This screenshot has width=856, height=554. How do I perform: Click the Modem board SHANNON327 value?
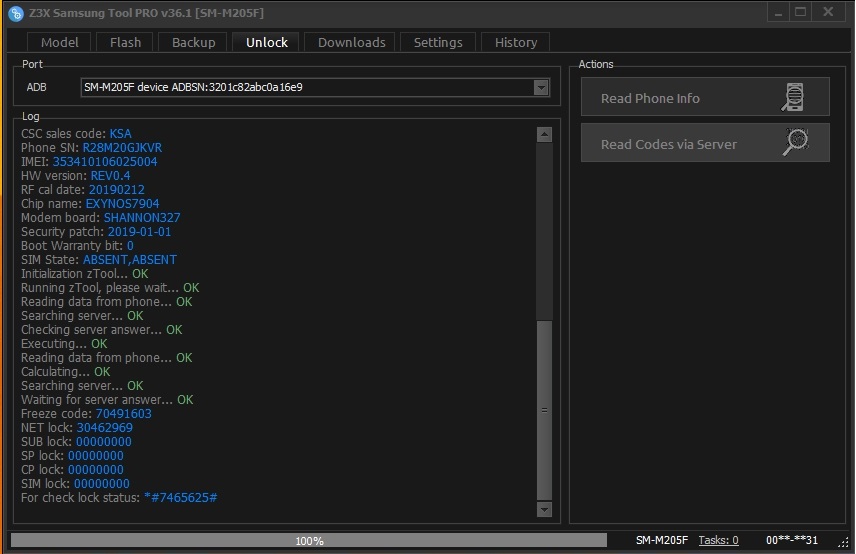coord(142,218)
